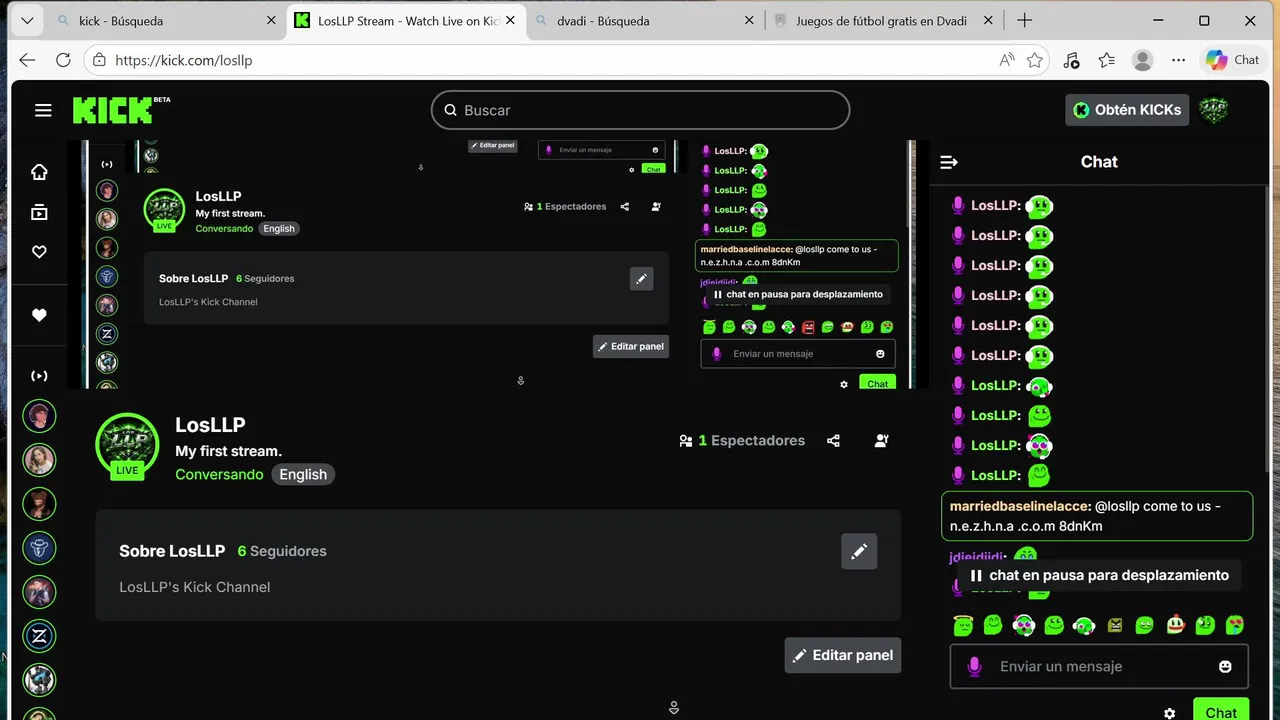Open the Home icon in the sidebar
Image resolution: width=1280 pixels, height=720 pixels.
pos(39,172)
